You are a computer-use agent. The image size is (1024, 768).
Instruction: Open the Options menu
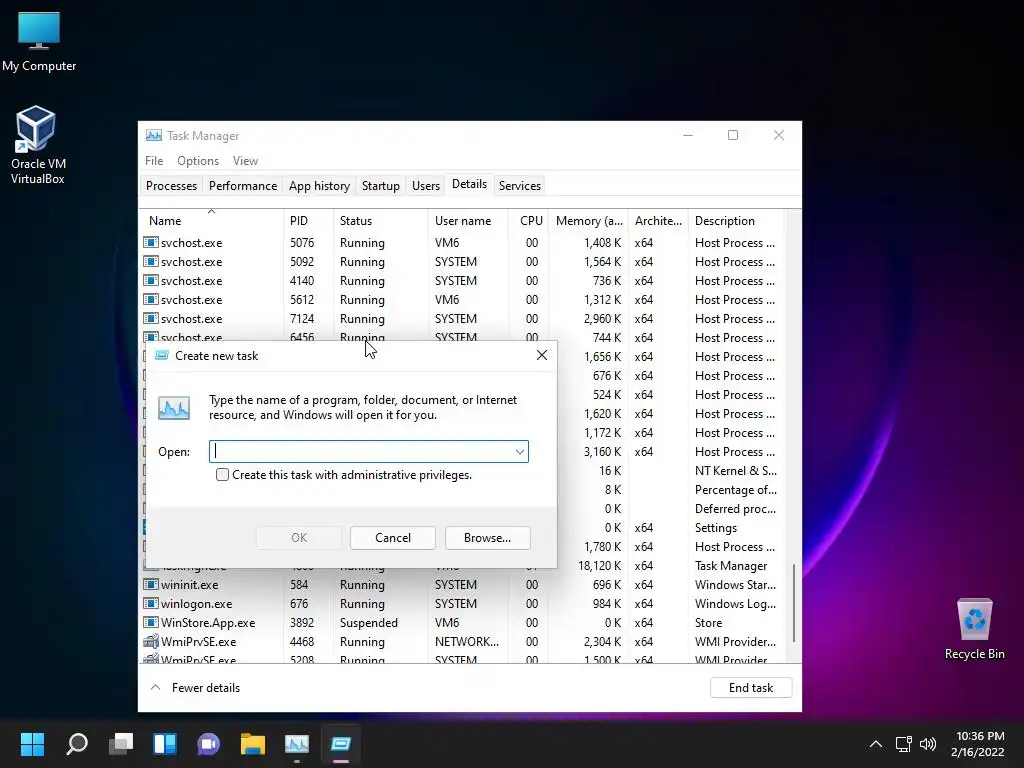pyautogui.click(x=198, y=161)
